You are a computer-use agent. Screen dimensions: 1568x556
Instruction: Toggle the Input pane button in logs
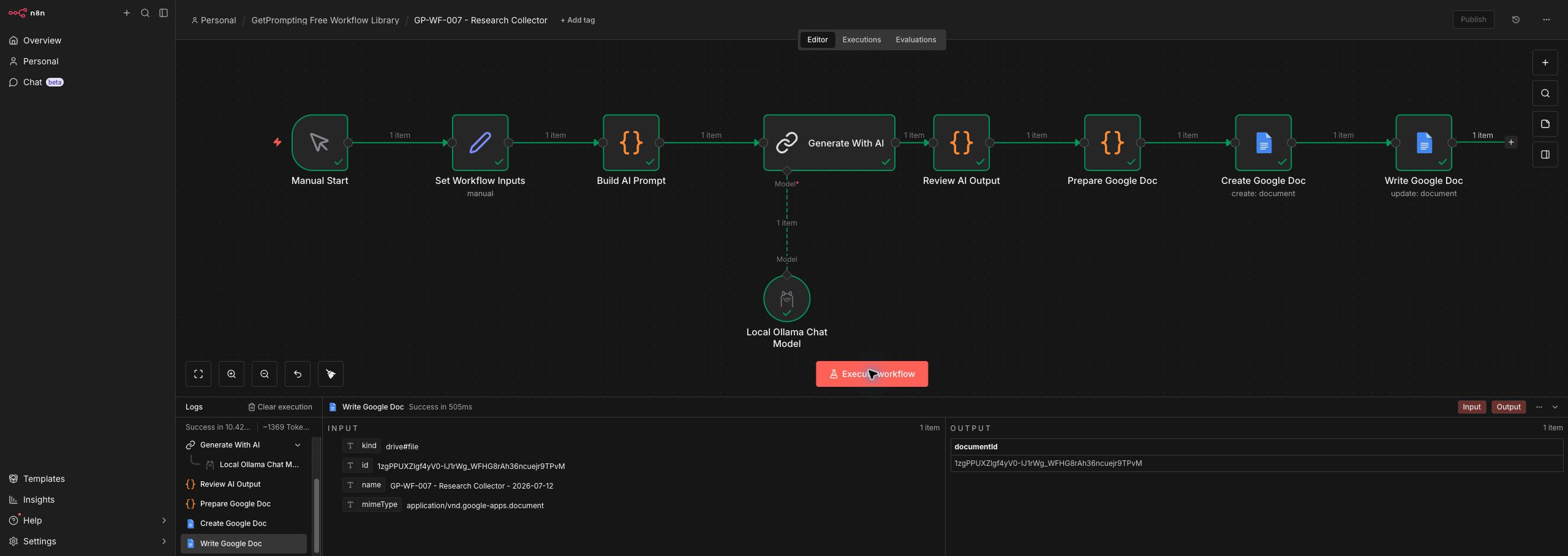[x=1472, y=407]
